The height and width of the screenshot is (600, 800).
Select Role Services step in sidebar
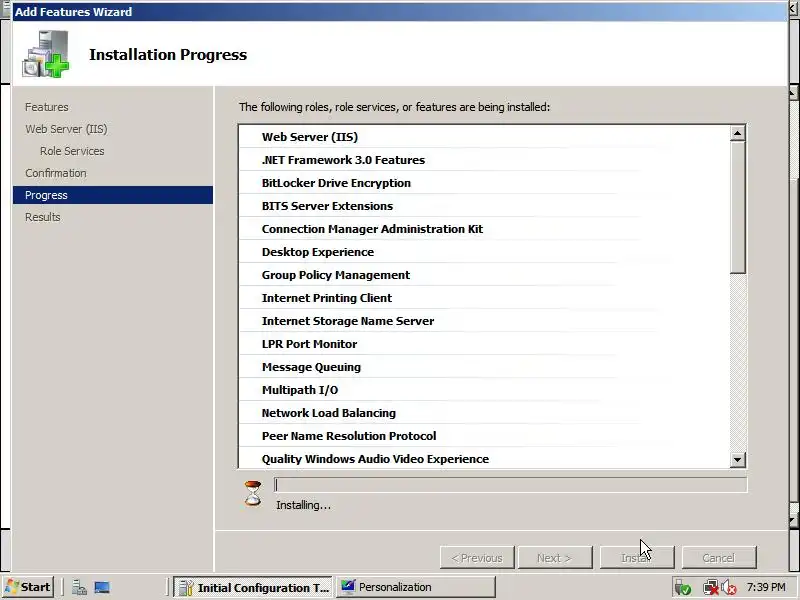pyautogui.click(x=72, y=151)
